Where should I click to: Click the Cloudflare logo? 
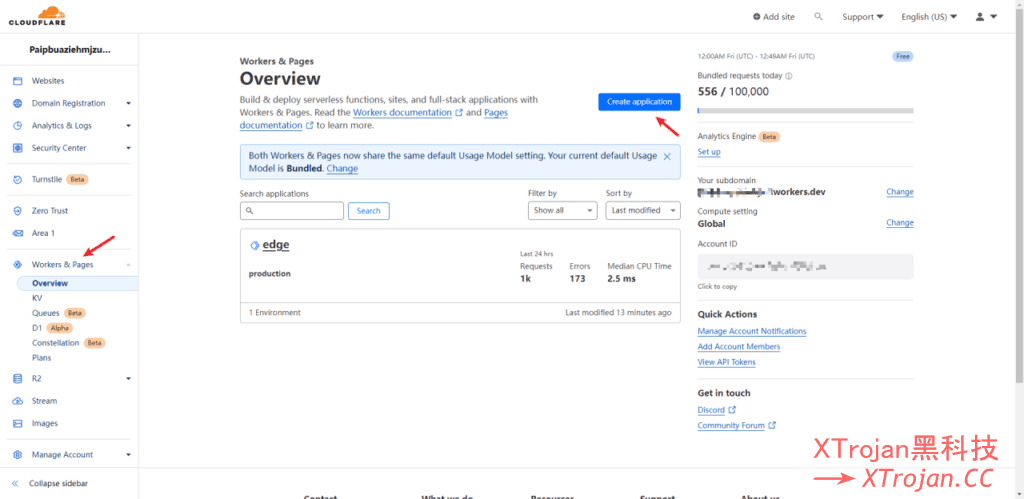point(36,16)
